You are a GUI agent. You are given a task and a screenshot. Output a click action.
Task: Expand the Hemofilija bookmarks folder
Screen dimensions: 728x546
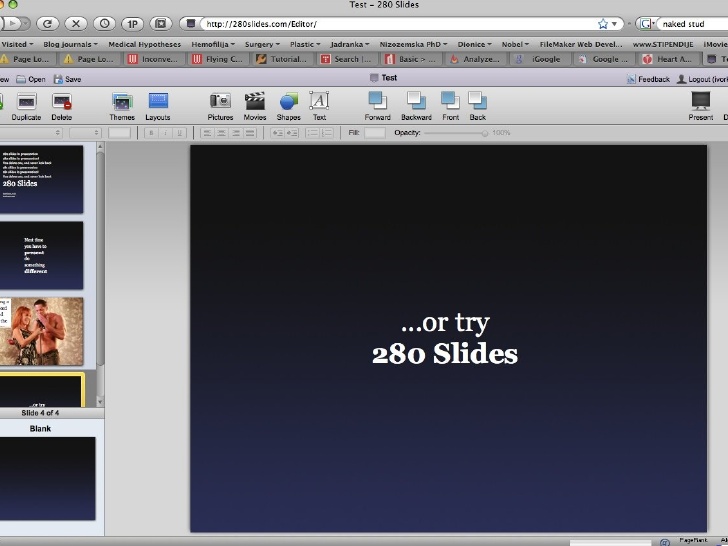tap(213, 44)
